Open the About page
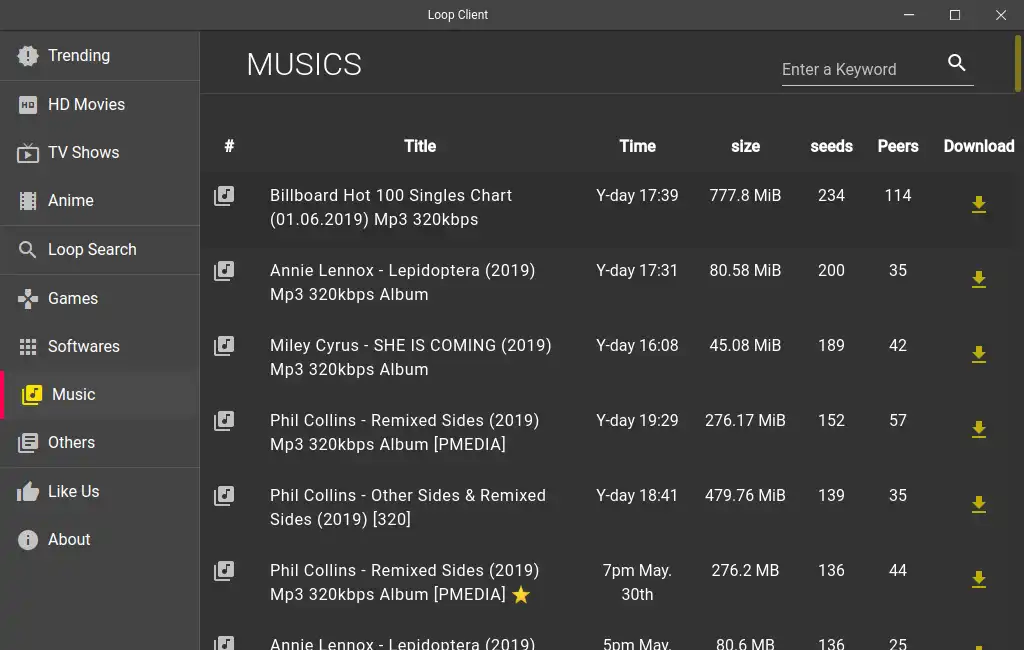This screenshot has width=1024, height=650. 69,539
